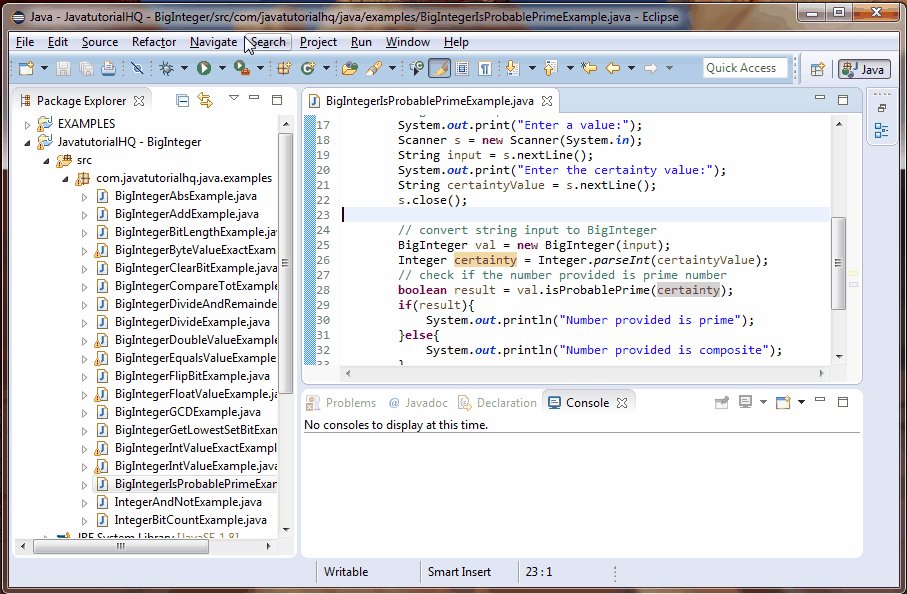Collapse the src folder

click(46, 160)
